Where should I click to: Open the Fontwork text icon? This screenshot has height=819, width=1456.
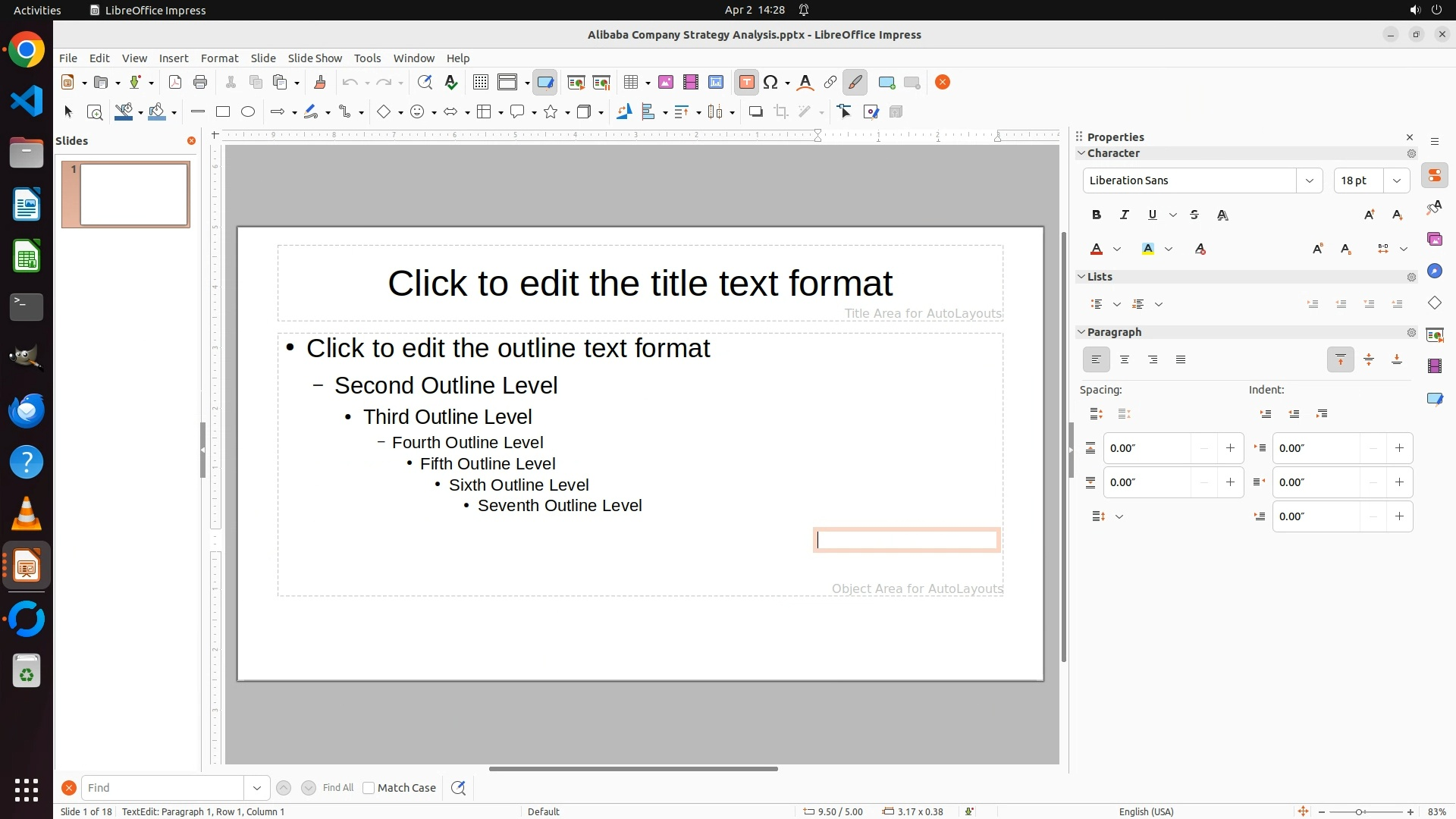point(805,83)
